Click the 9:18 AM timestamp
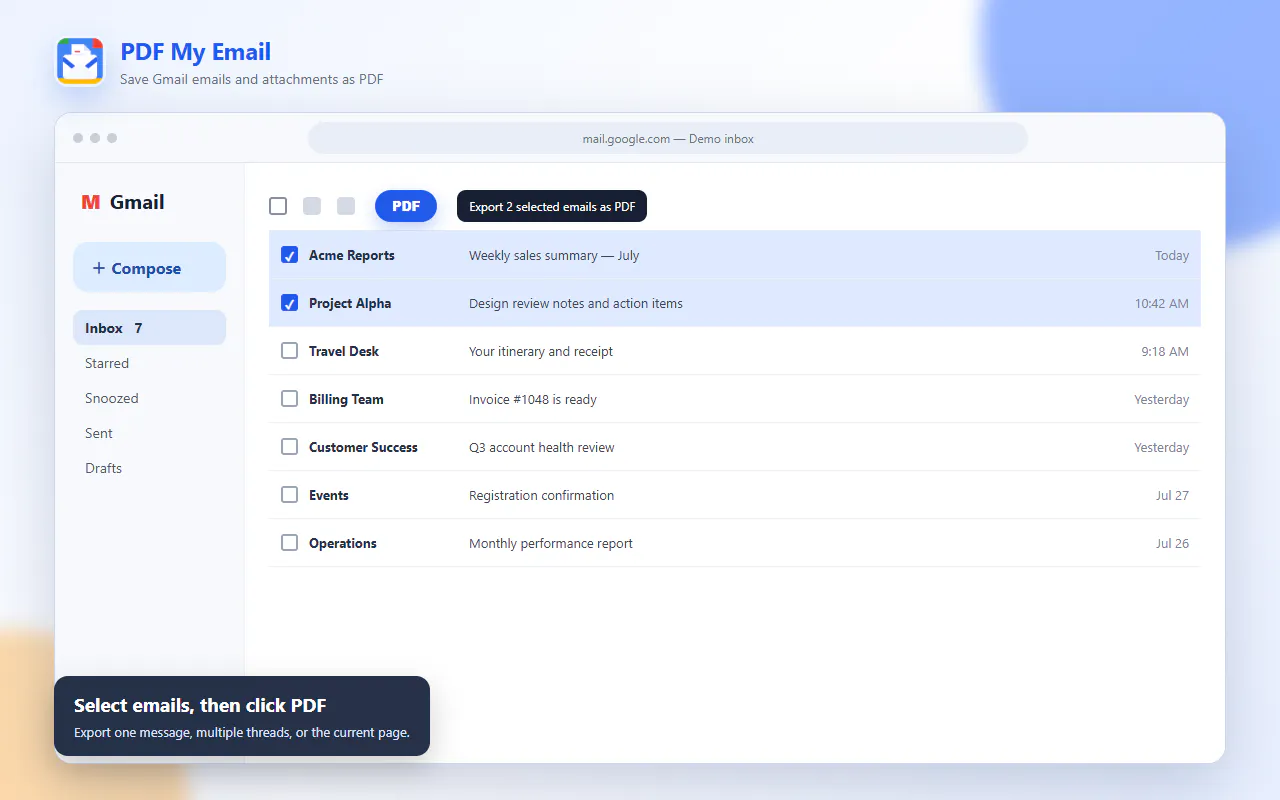The width and height of the screenshot is (1280, 800). pyautogui.click(x=1165, y=351)
